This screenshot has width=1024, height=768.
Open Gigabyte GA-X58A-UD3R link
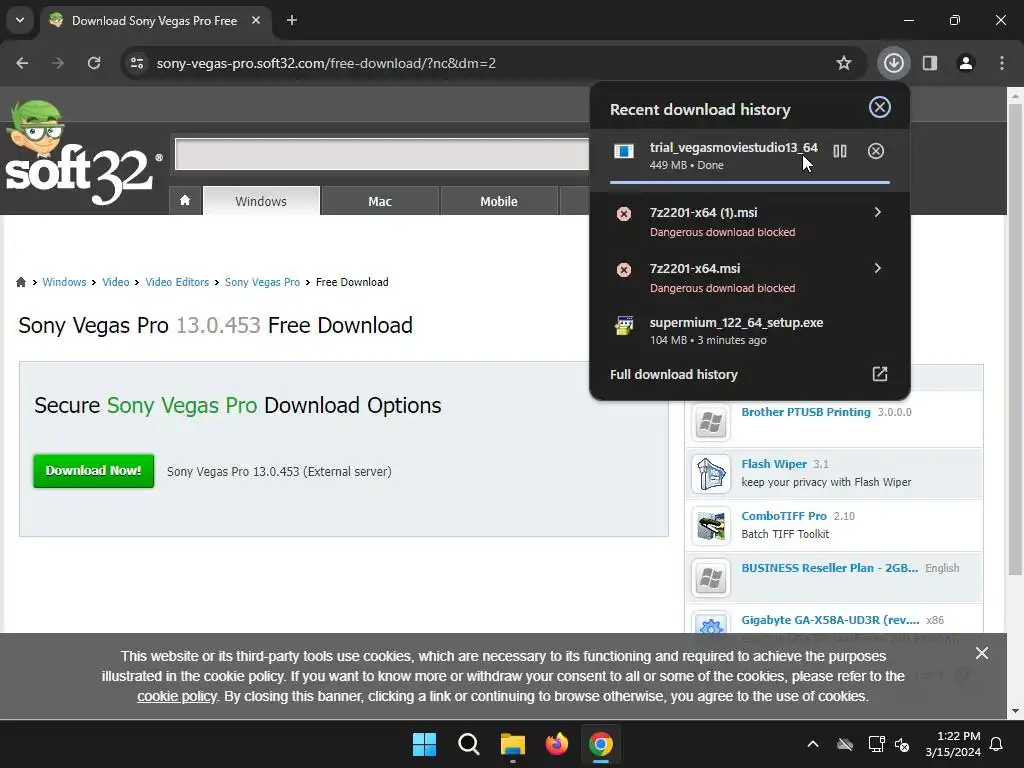point(830,620)
